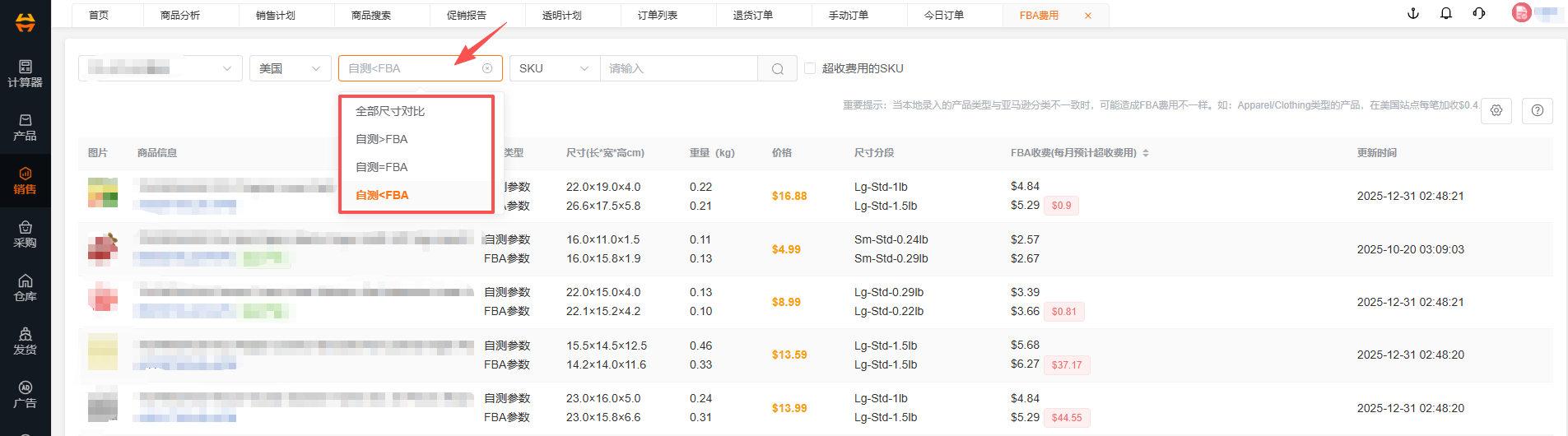1568x436 pixels.
Task: Clear the 自测<FBA filter selection
Action: tap(487, 68)
